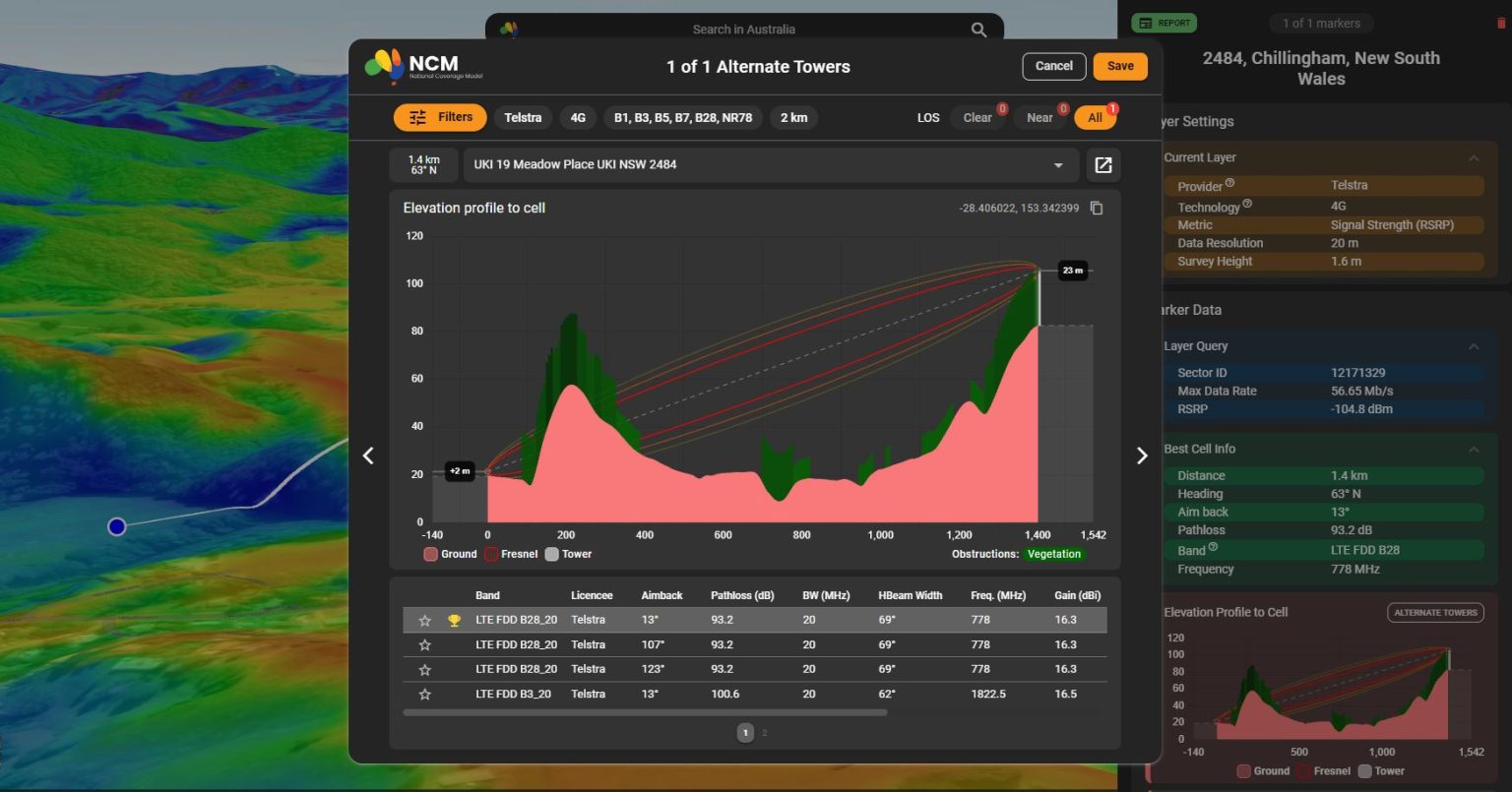The width and height of the screenshot is (1512, 792).
Task: Collapse the Current Layer section
Action: tap(1474, 156)
